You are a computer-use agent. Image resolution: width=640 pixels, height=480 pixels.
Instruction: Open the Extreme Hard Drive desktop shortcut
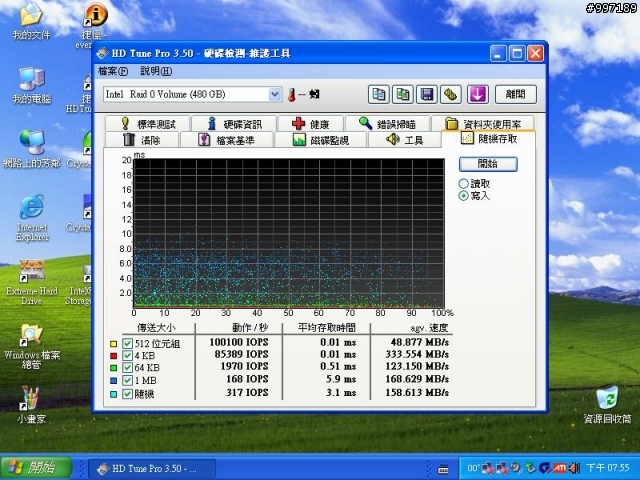click(x=31, y=282)
